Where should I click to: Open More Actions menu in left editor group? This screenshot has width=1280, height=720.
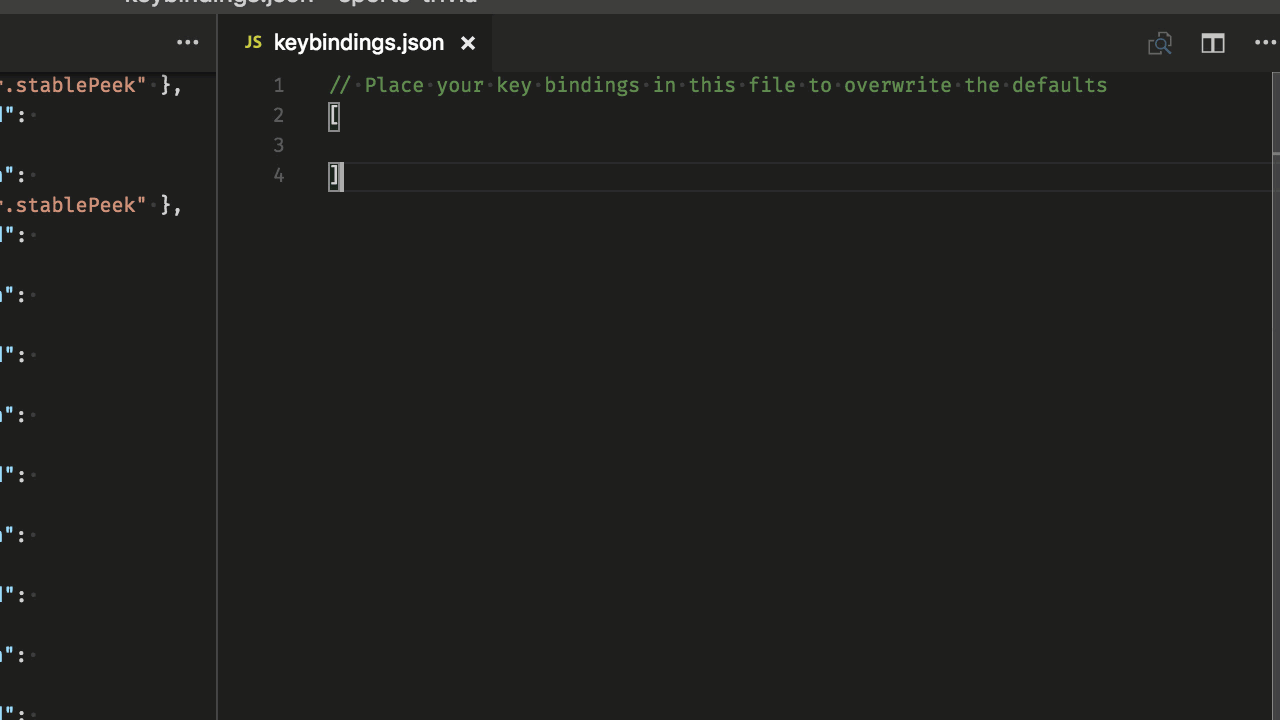(x=187, y=43)
